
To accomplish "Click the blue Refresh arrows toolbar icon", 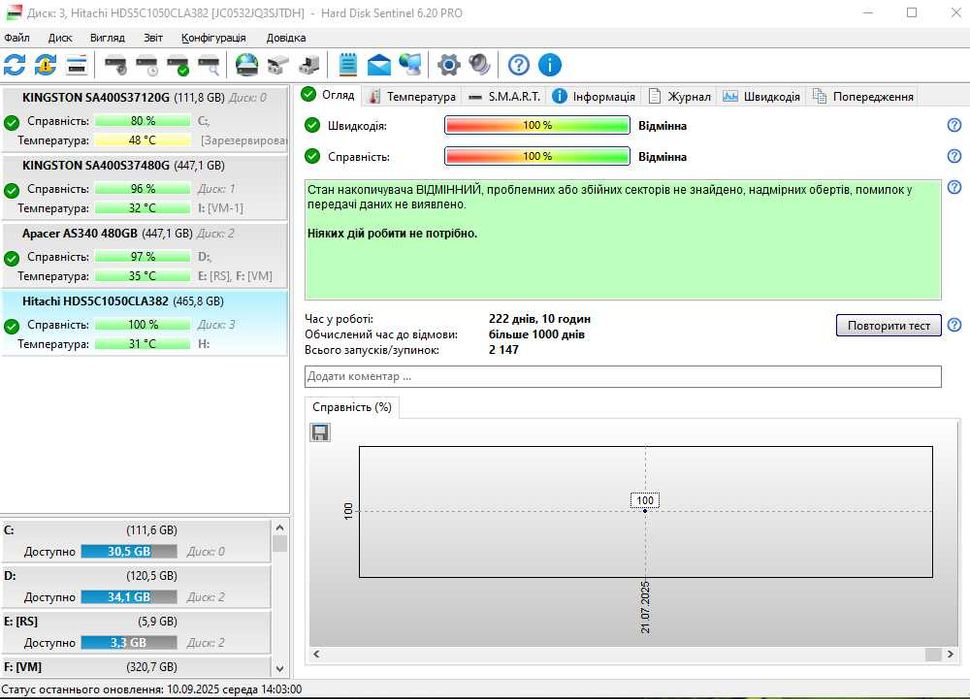I will coord(14,64).
